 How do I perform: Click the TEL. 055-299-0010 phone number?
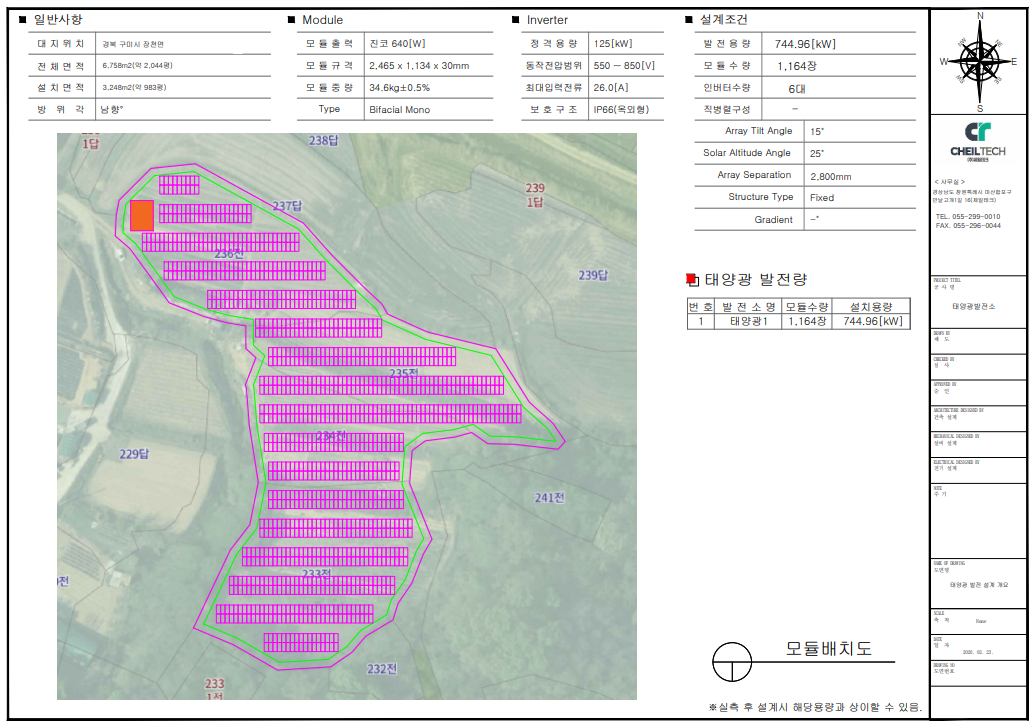point(967,216)
